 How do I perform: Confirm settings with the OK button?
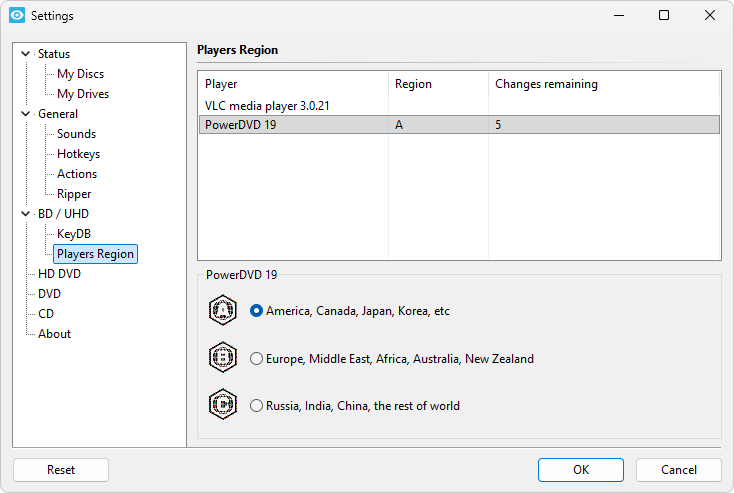[580, 470]
